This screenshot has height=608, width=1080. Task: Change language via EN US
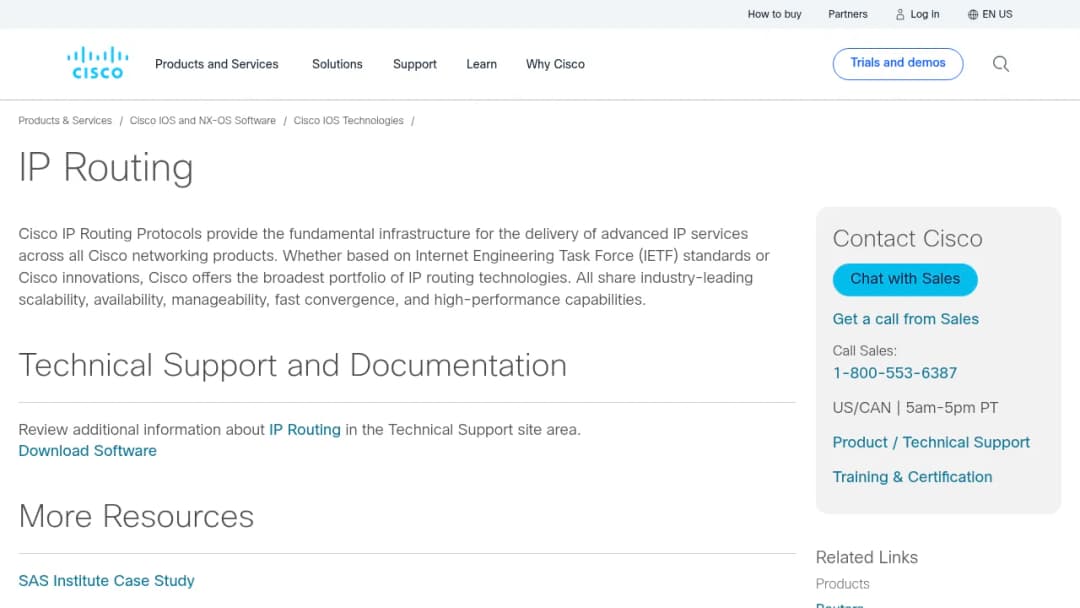pos(997,14)
